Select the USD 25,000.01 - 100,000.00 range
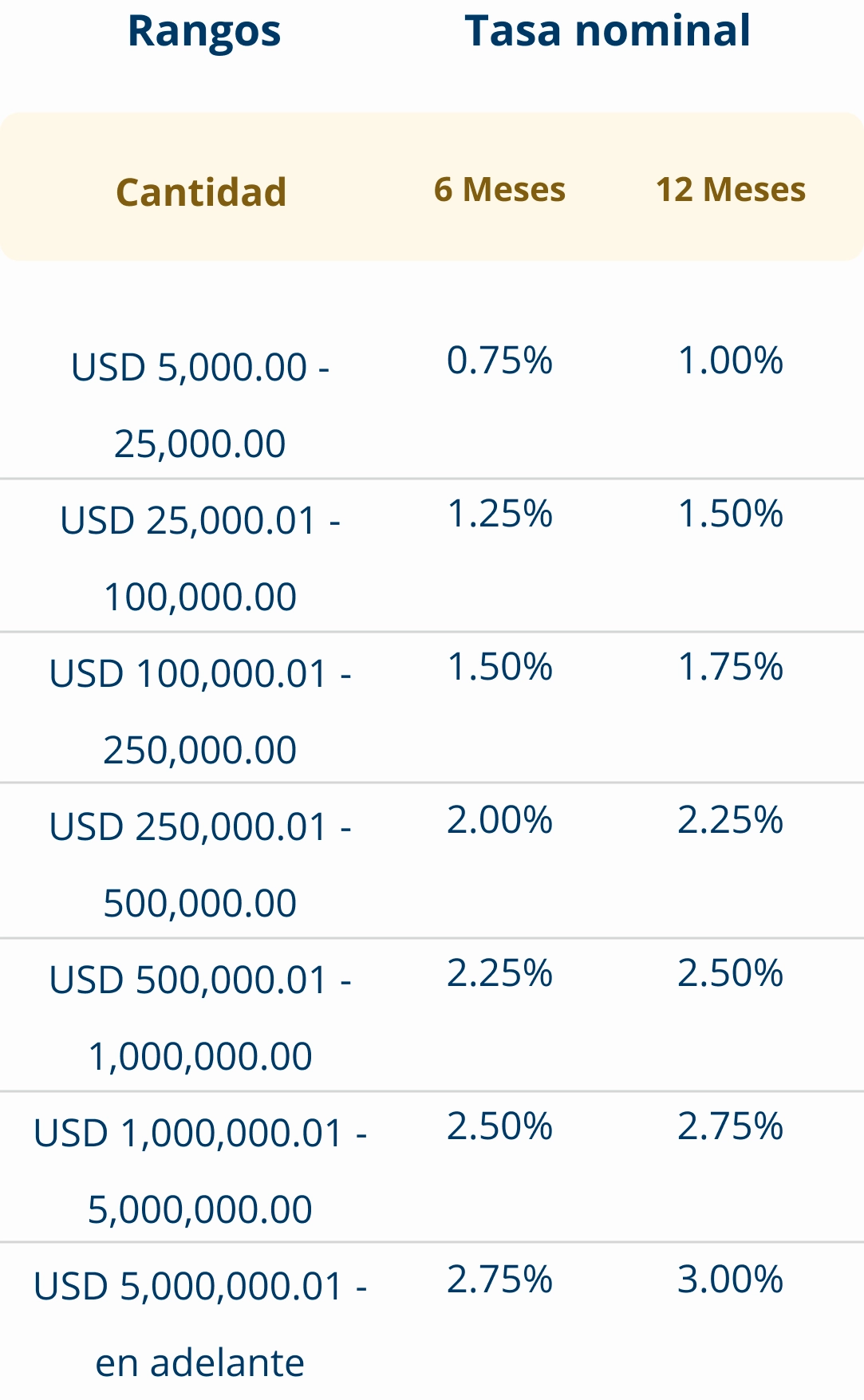Screen dimensions: 864x1400 (200, 558)
